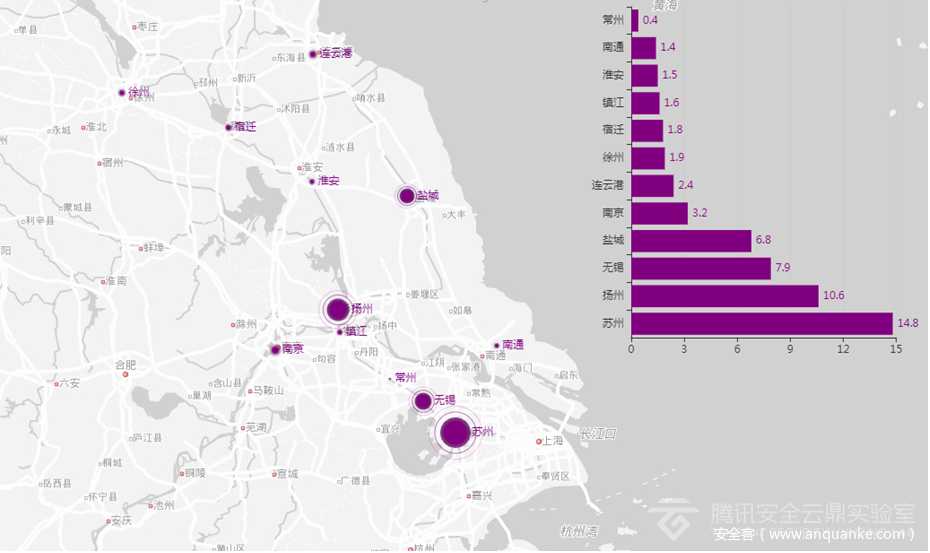The width and height of the screenshot is (930, 553).
Task: Select the Nantong (南通) map marker
Action: pos(496,345)
